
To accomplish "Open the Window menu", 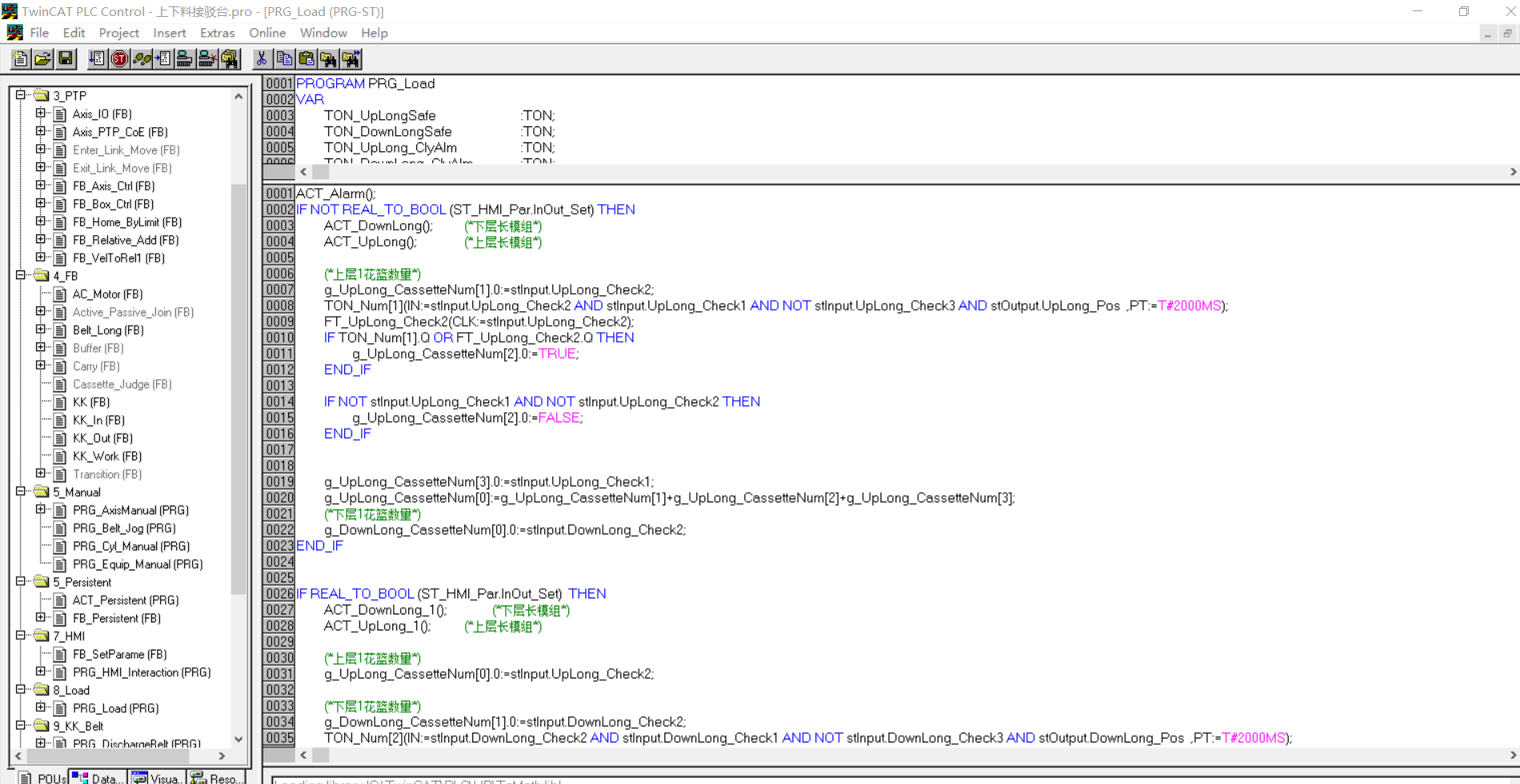I will point(323,33).
